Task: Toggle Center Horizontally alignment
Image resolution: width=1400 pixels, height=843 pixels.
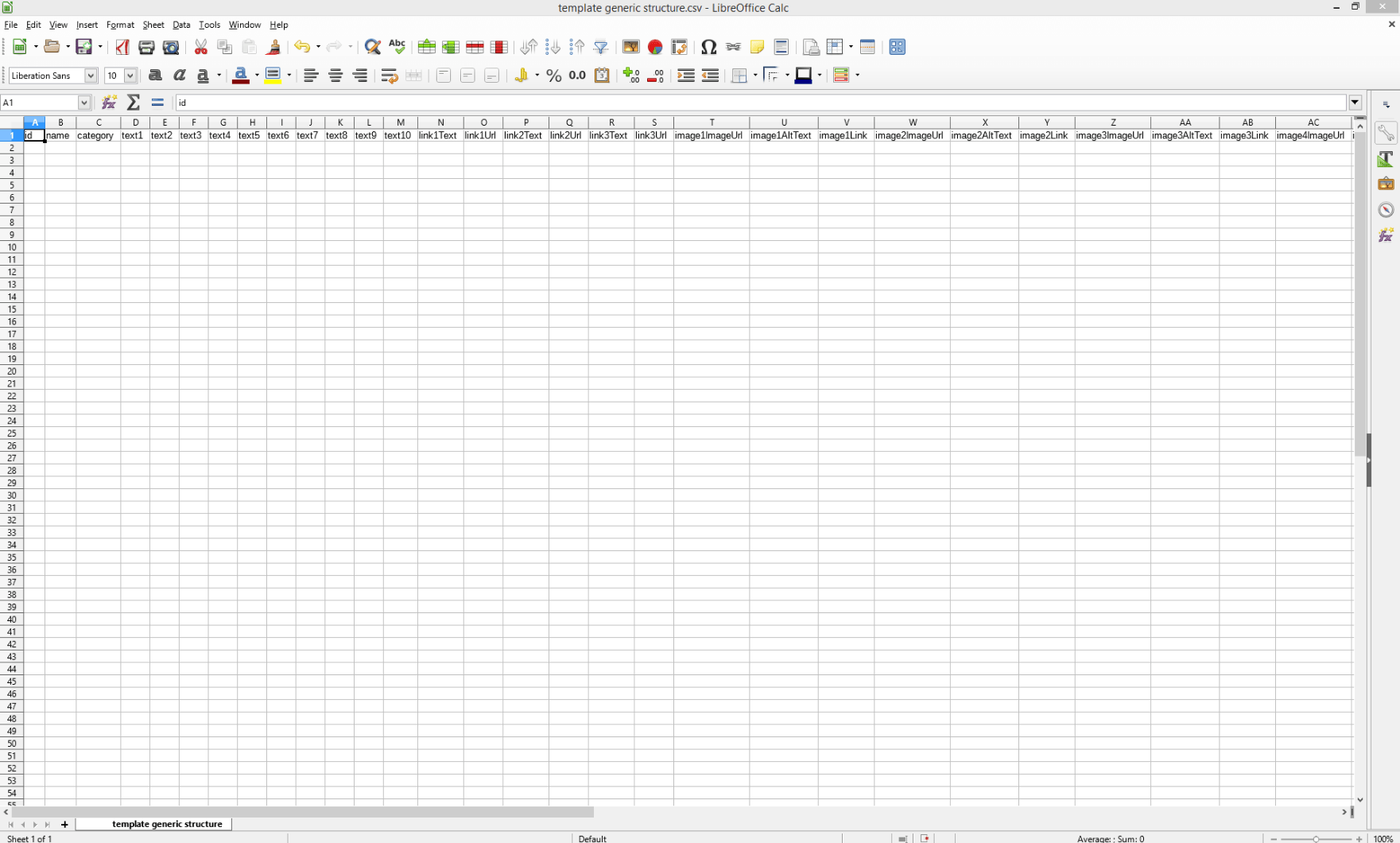Action: click(335, 76)
